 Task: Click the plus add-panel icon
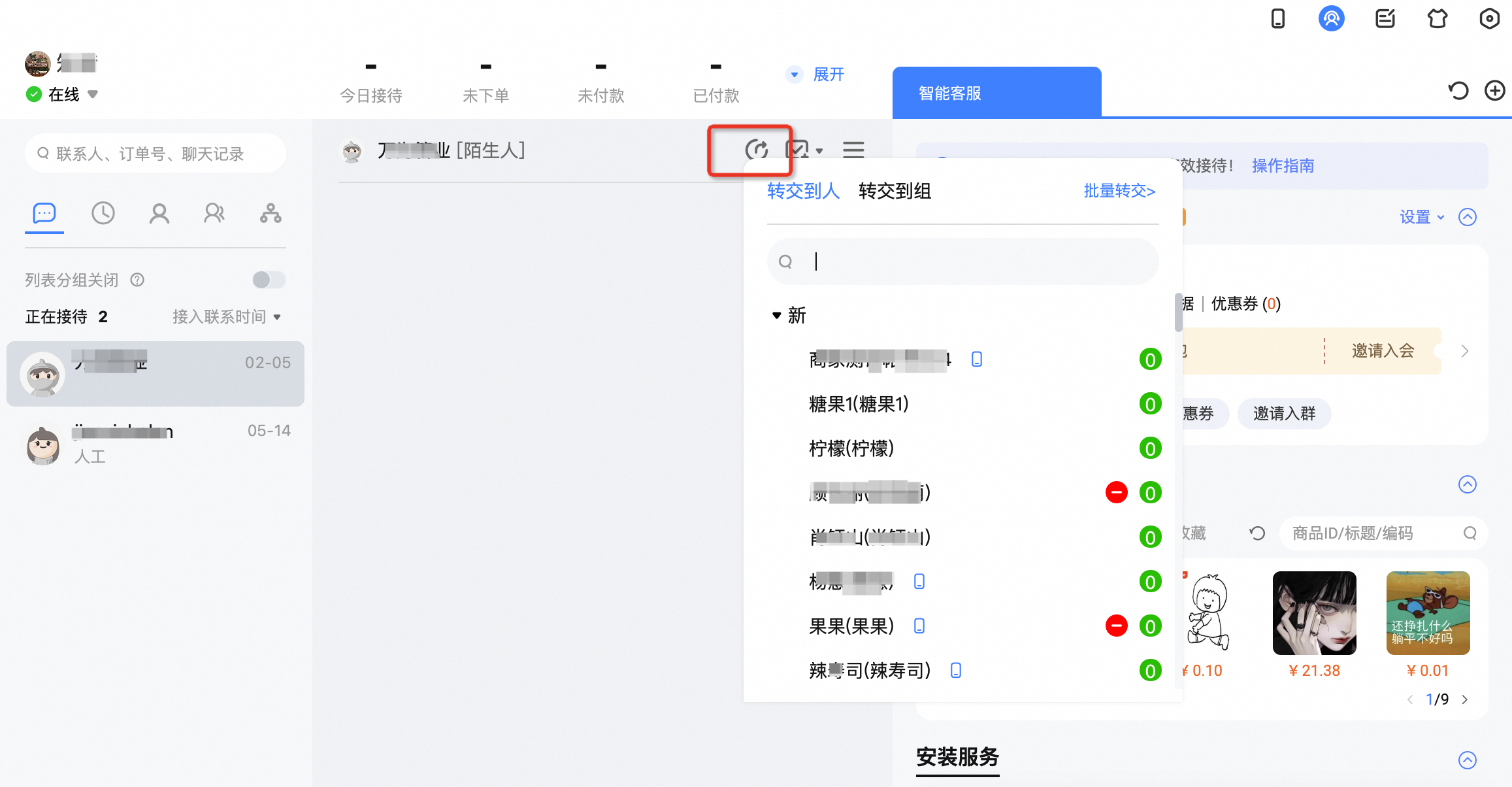(1494, 90)
